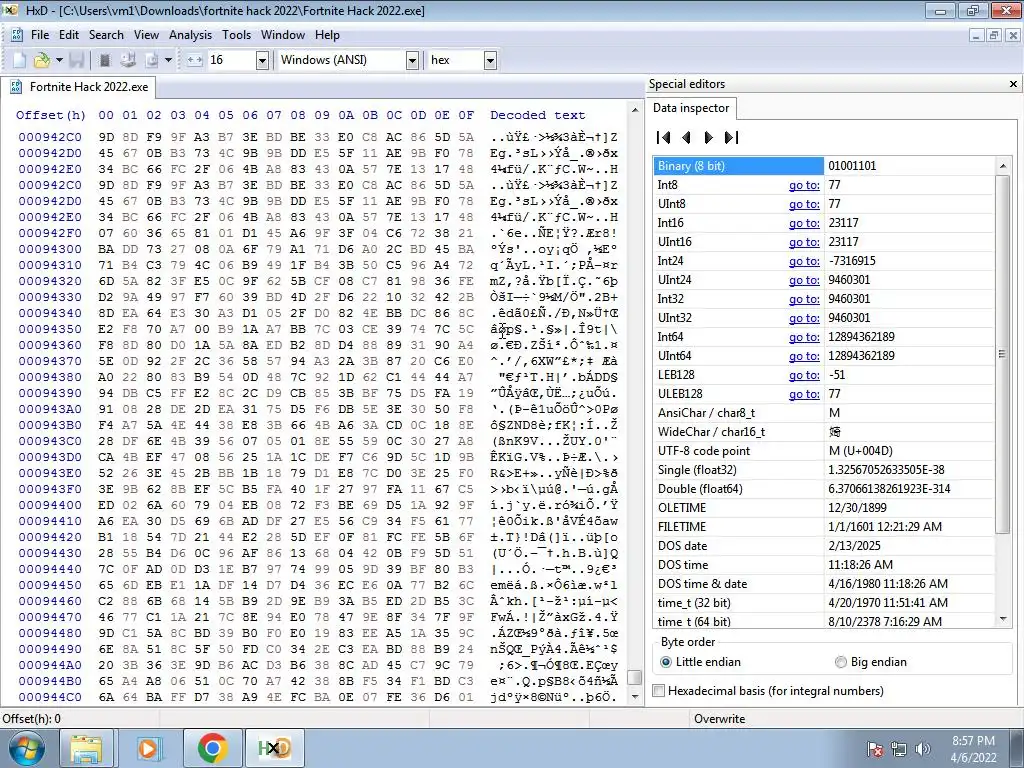This screenshot has height=768, width=1024.
Task: Open the hex offset base dropdown
Action: click(490, 61)
